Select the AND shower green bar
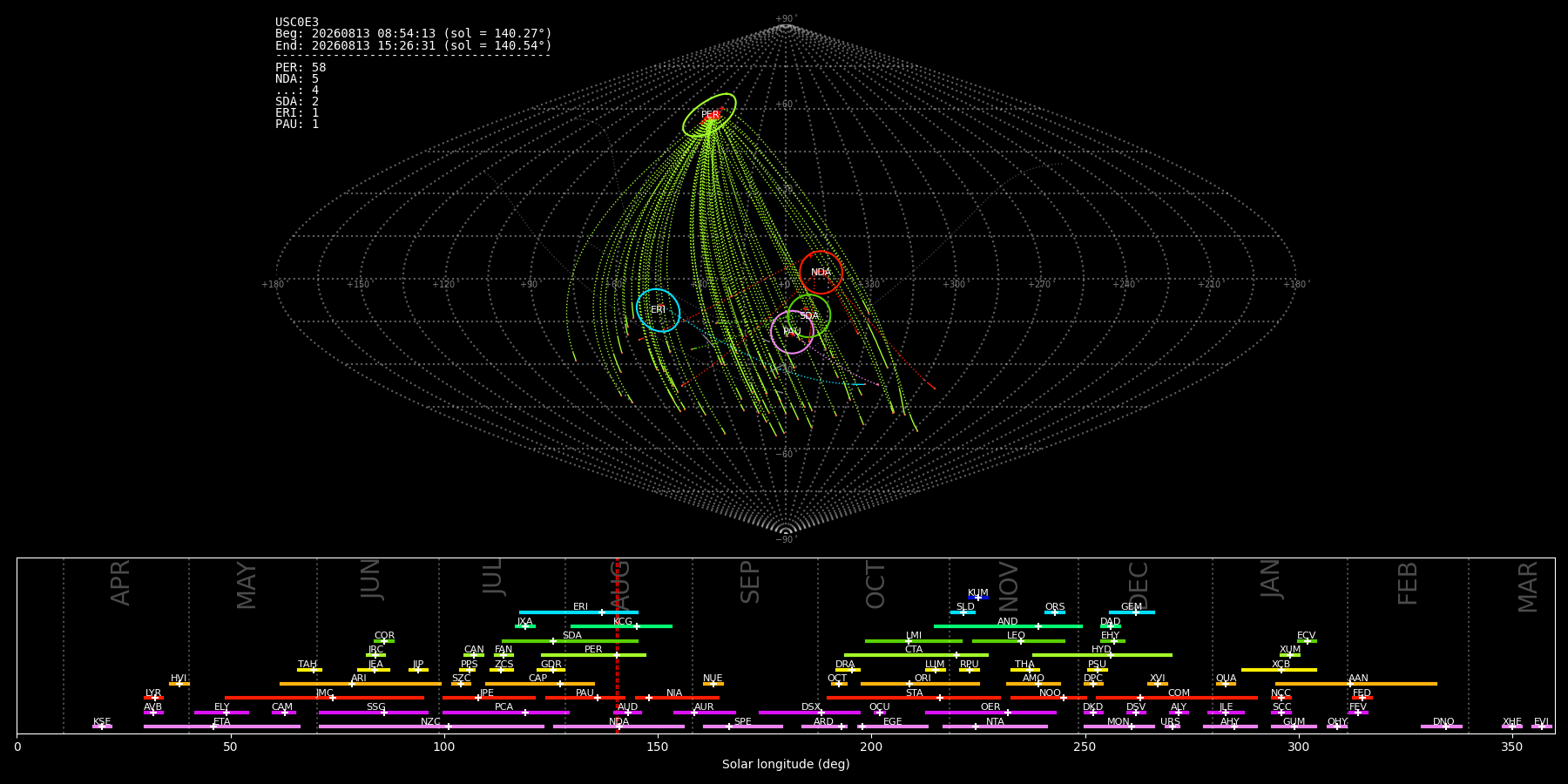1568x784 pixels. tap(1008, 626)
